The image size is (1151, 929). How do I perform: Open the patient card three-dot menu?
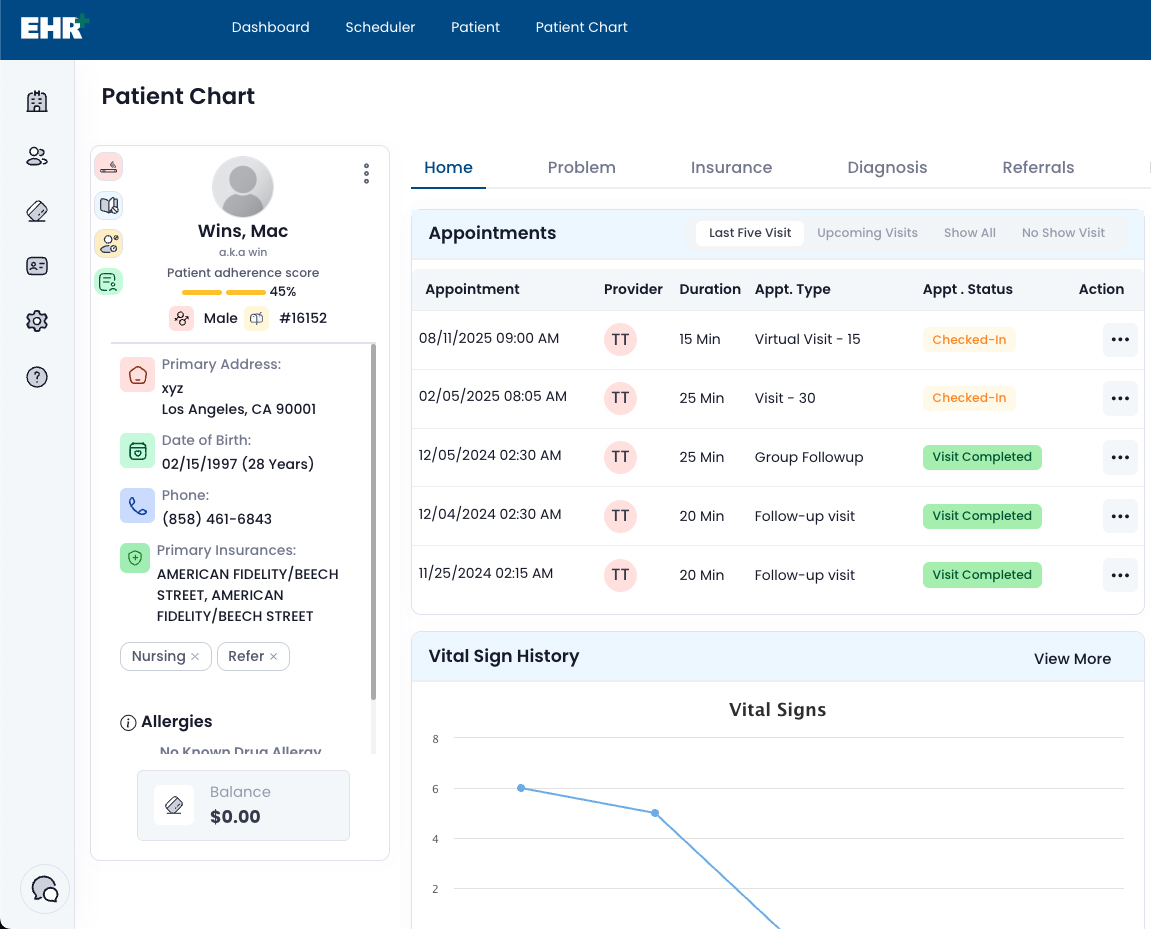(x=366, y=174)
